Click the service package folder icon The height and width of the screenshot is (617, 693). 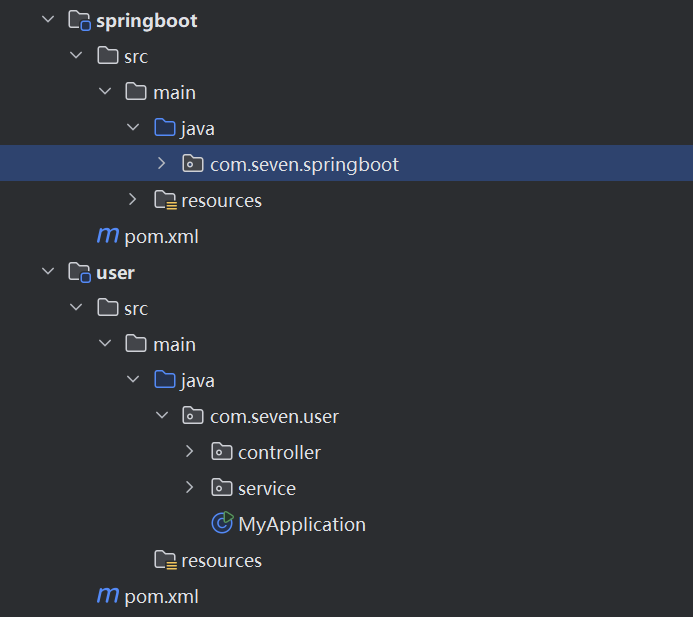tap(222, 488)
